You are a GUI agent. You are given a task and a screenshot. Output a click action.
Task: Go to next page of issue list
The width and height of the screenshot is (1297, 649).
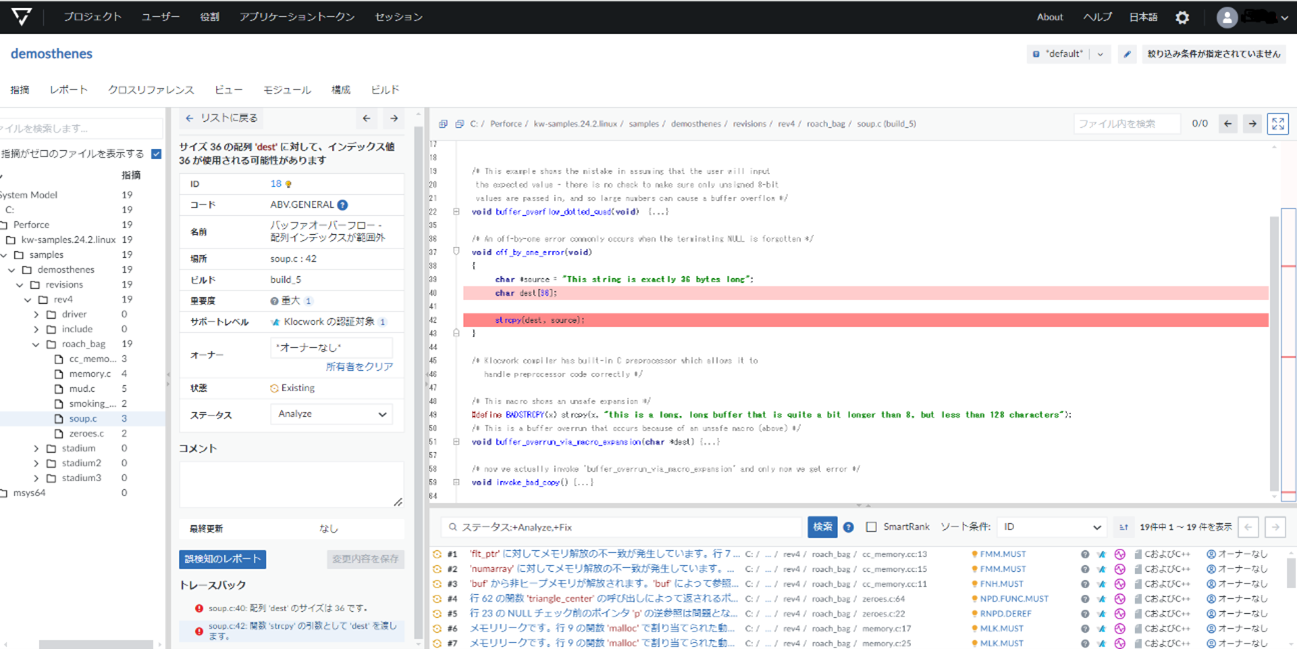pos(1275,527)
